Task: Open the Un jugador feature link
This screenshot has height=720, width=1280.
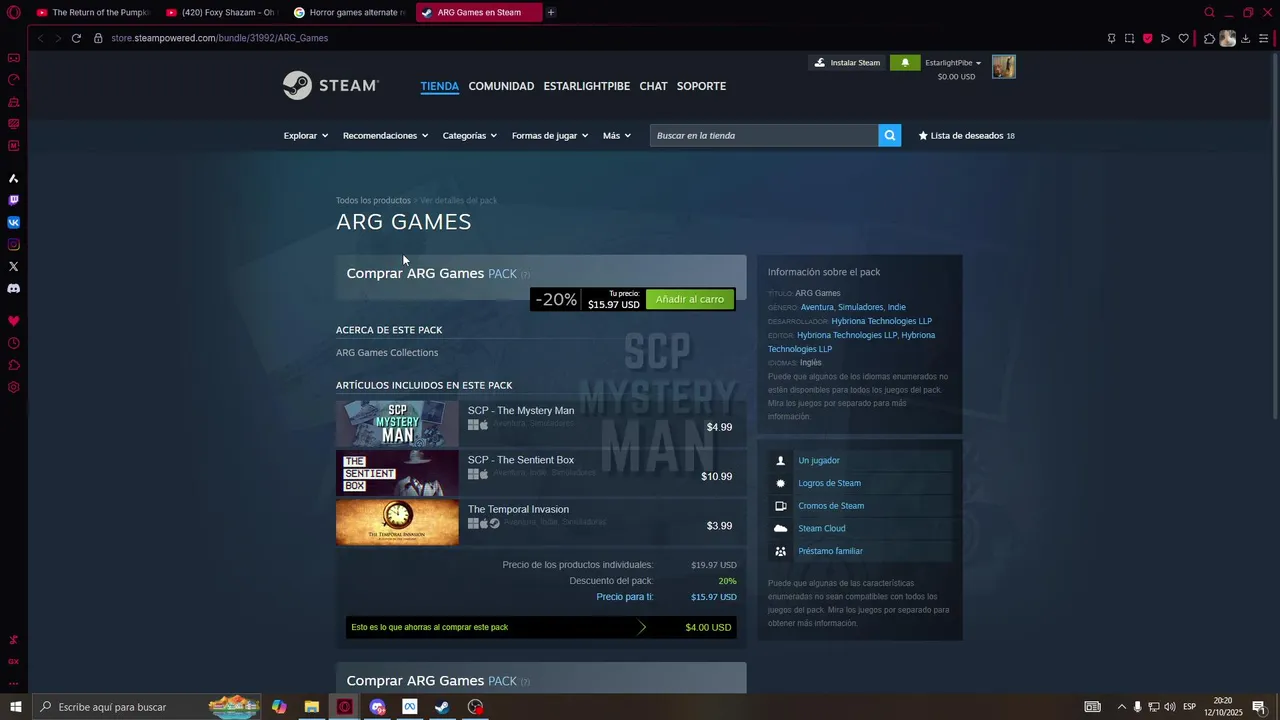Action: pyautogui.click(x=819, y=460)
